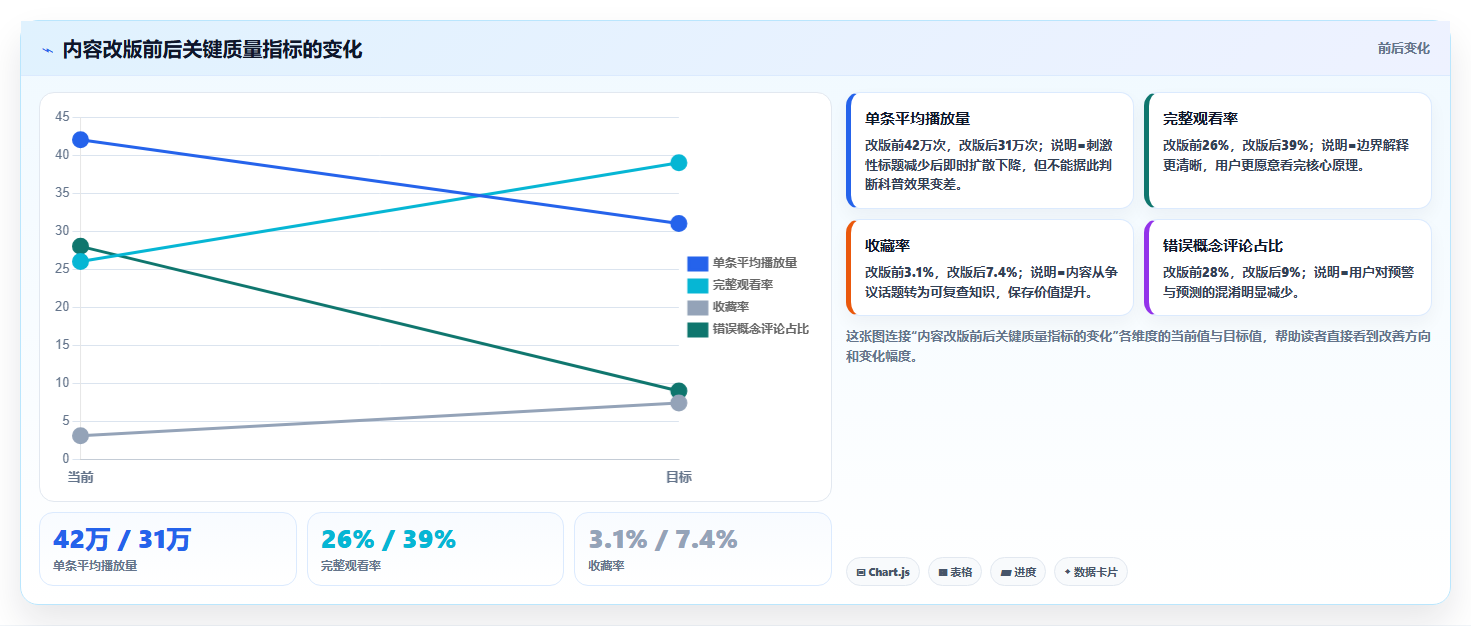Image resolution: width=1471 pixels, height=626 pixels.
Task: Click the 42万 / 31万 stat tile
Action: click(x=168, y=549)
